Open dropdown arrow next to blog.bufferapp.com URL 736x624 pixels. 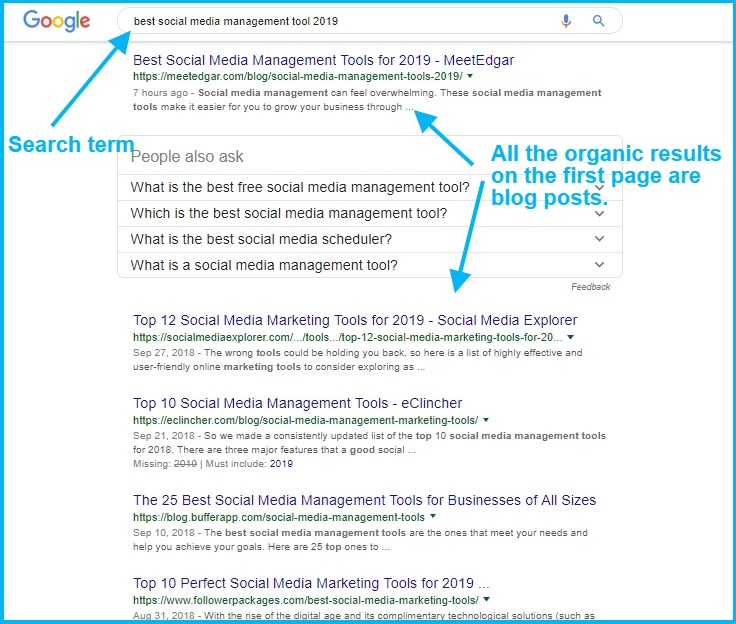click(433, 516)
